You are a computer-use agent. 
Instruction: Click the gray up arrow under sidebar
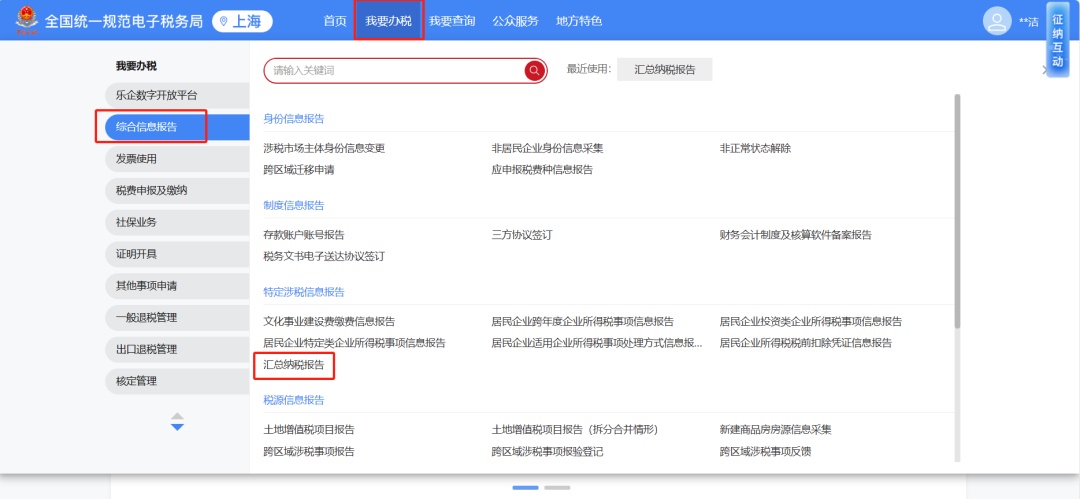[x=177, y=415]
